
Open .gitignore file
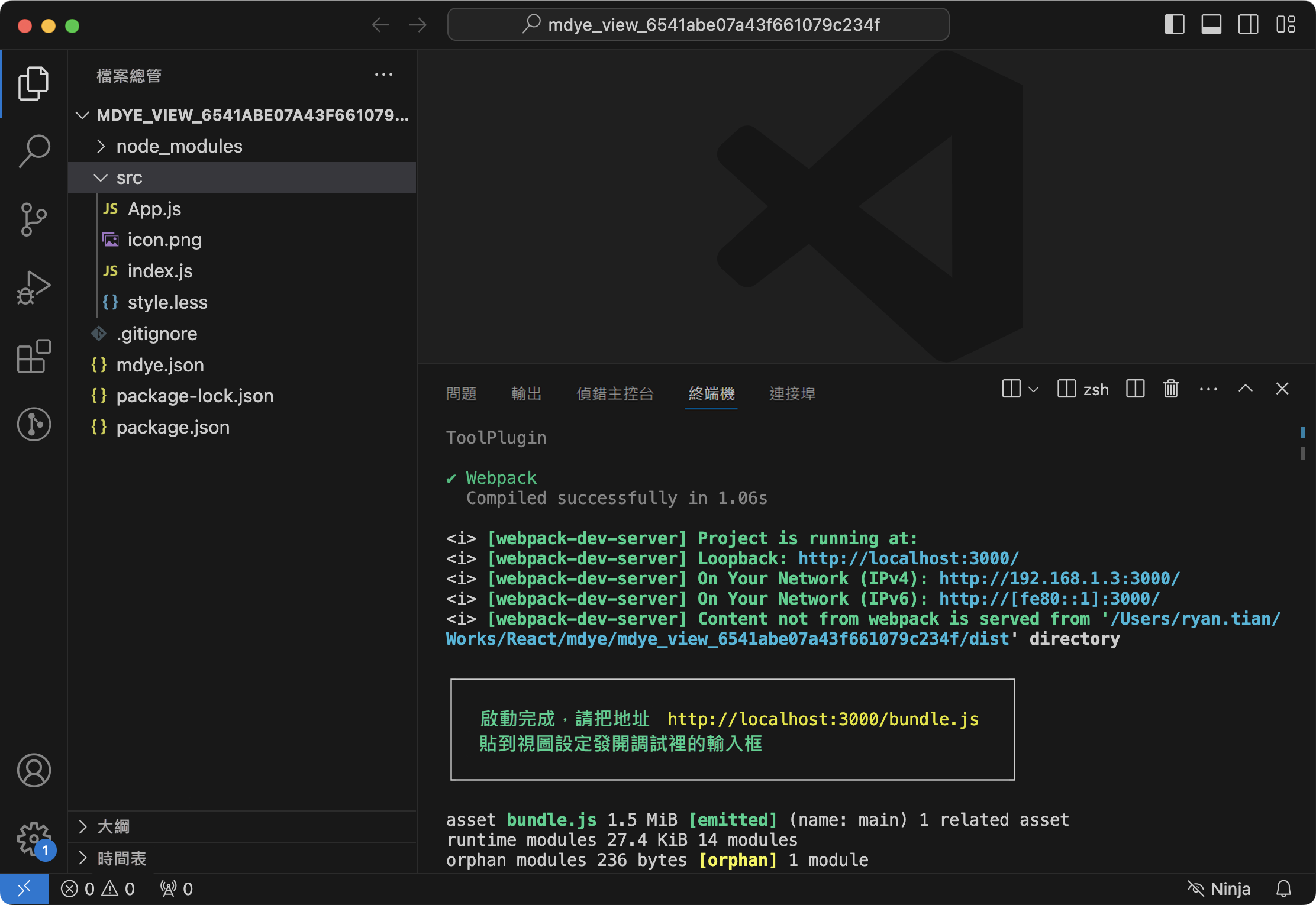coord(242,334)
